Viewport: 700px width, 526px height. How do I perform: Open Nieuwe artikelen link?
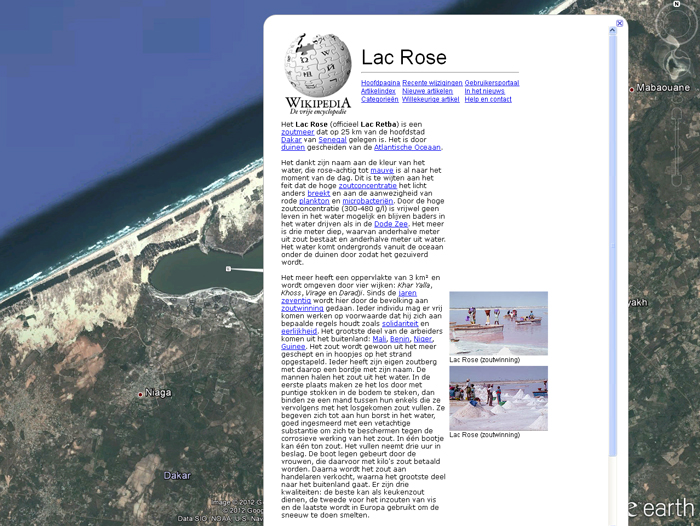click(427, 91)
